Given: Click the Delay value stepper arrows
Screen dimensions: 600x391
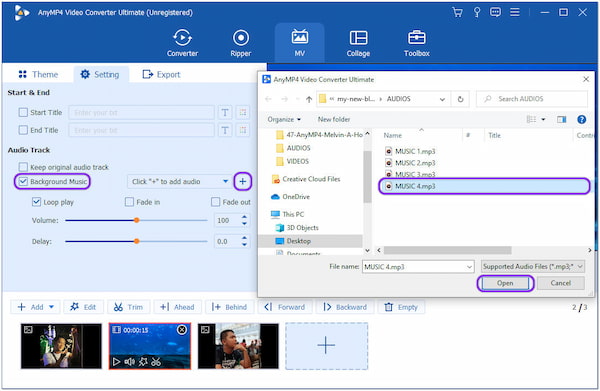Looking at the screenshot, I should [x=244, y=241].
